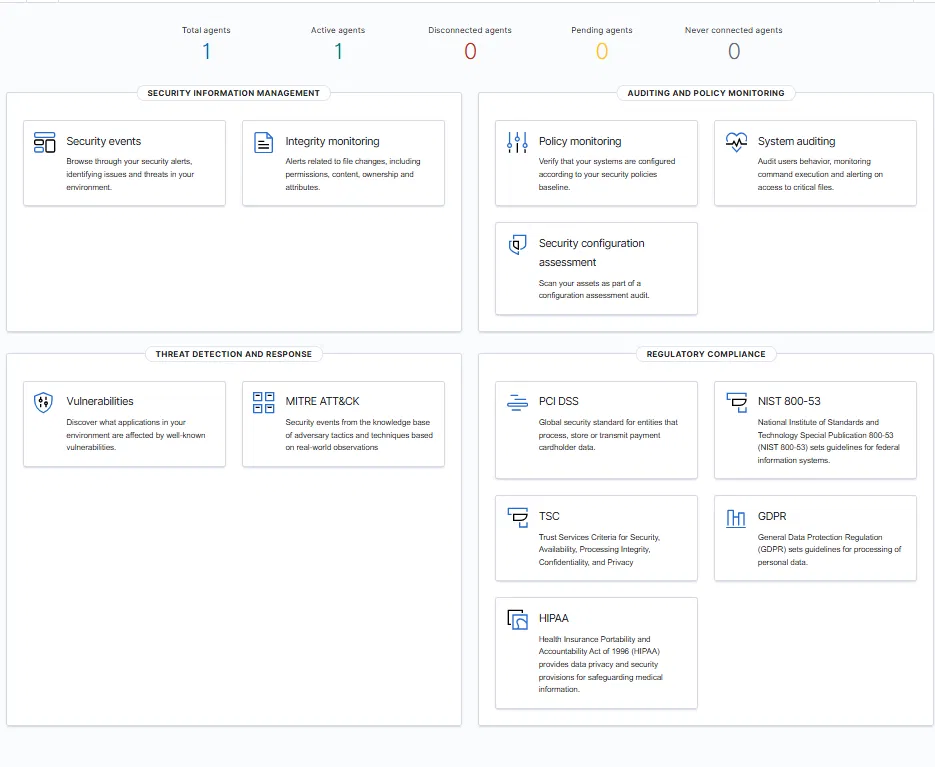Click the NIST 800-53 icon
The image size is (935, 767).
736,403
